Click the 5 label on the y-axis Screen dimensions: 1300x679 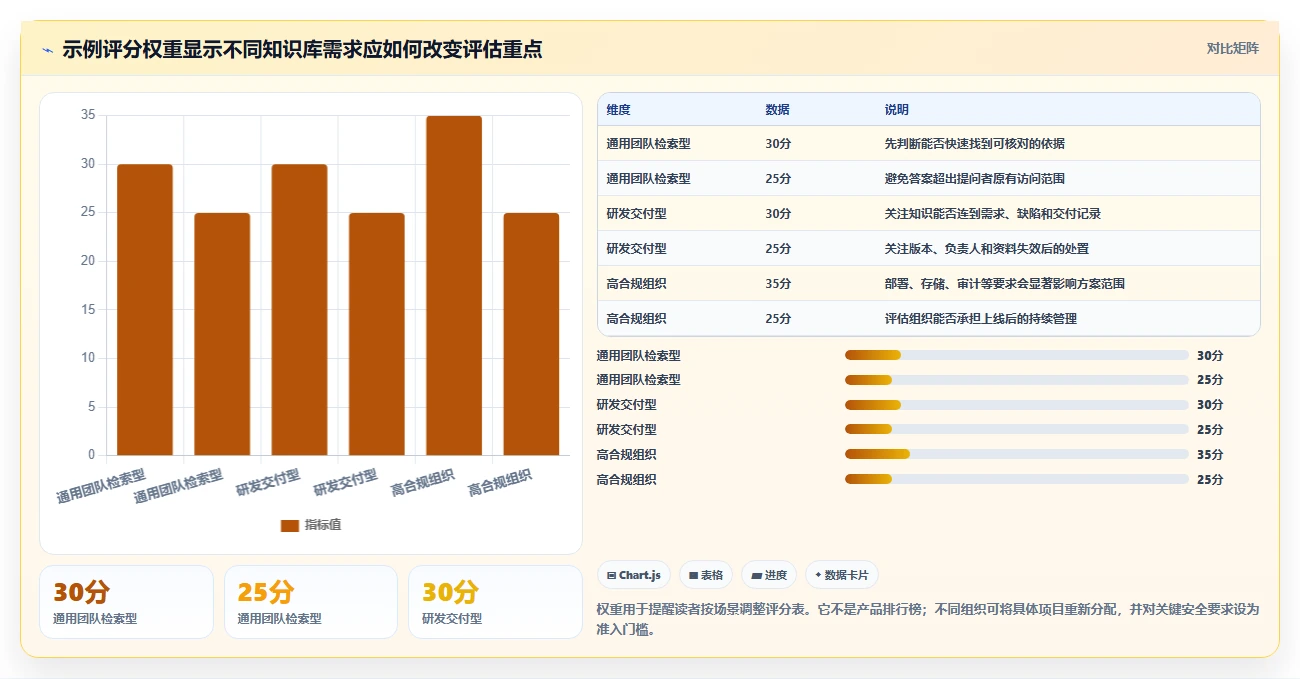[91, 407]
